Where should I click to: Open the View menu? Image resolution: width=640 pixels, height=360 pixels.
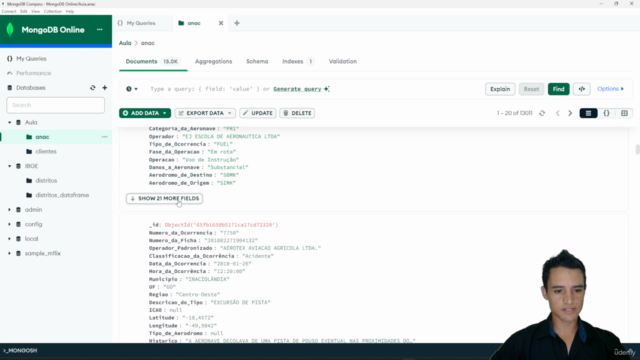[x=36, y=11]
